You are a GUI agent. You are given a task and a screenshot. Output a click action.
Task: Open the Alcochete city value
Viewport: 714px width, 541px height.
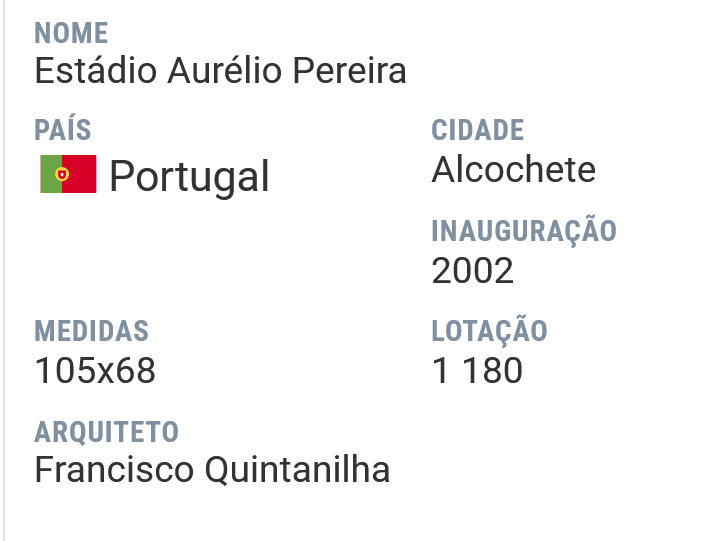point(514,169)
